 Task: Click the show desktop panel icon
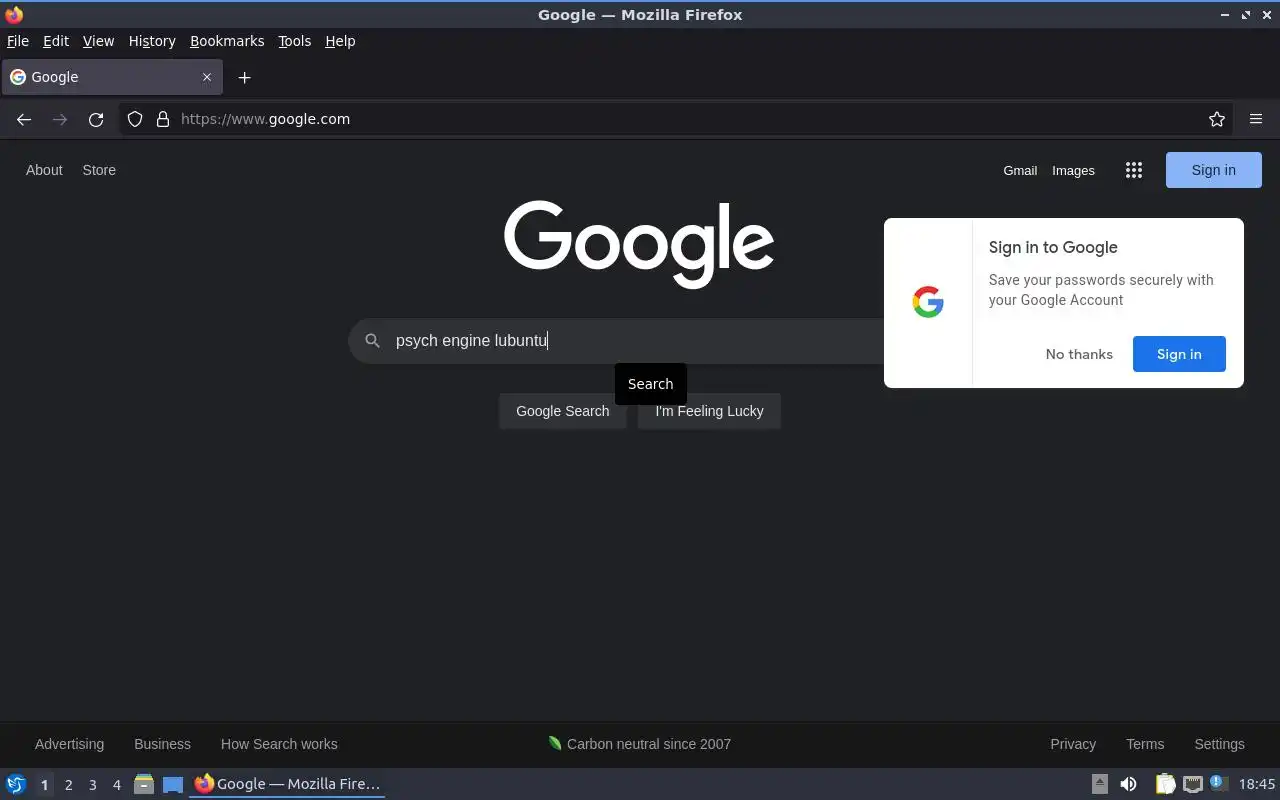coord(173,784)
